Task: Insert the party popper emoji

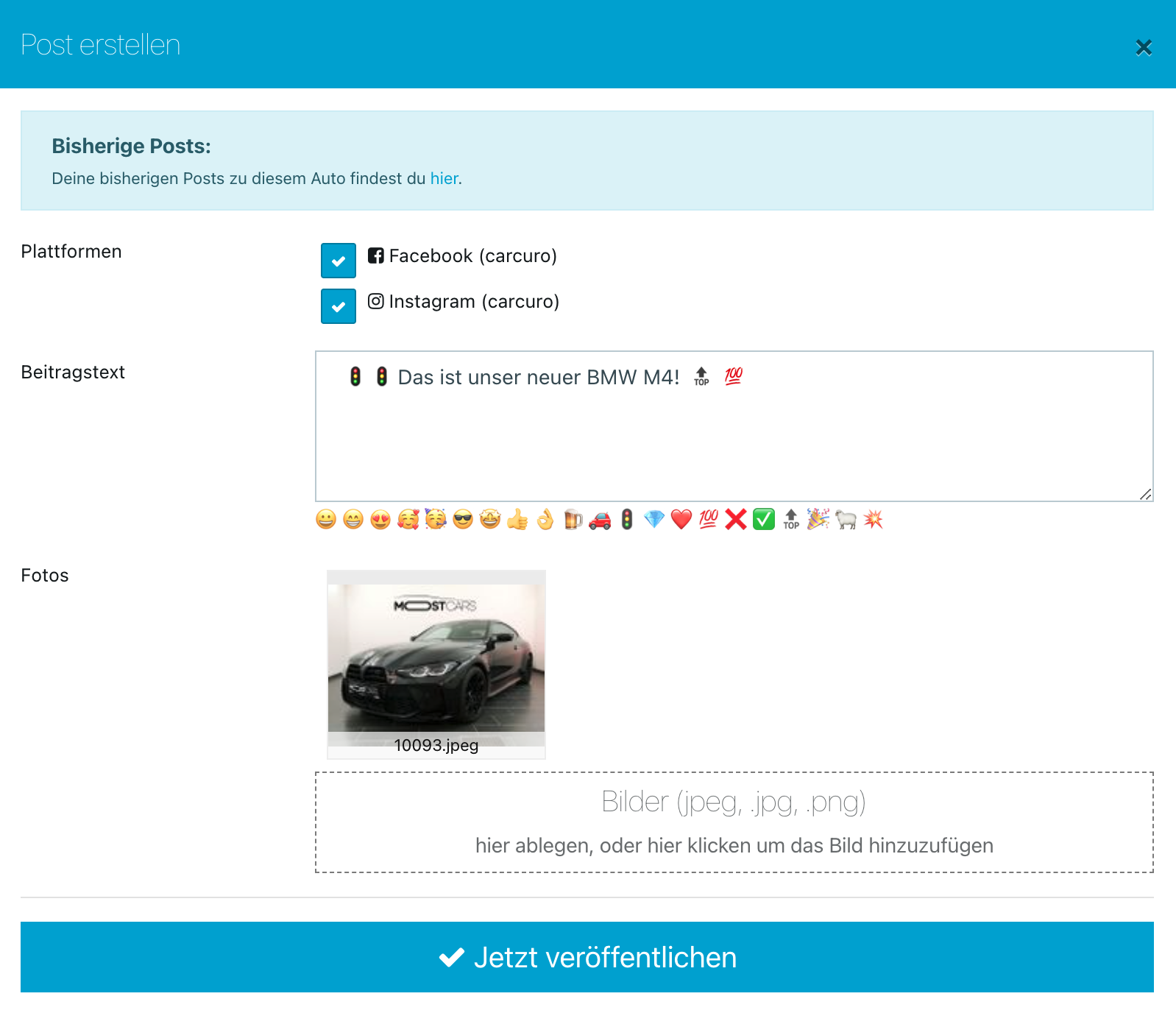Action: pos(818,519)
